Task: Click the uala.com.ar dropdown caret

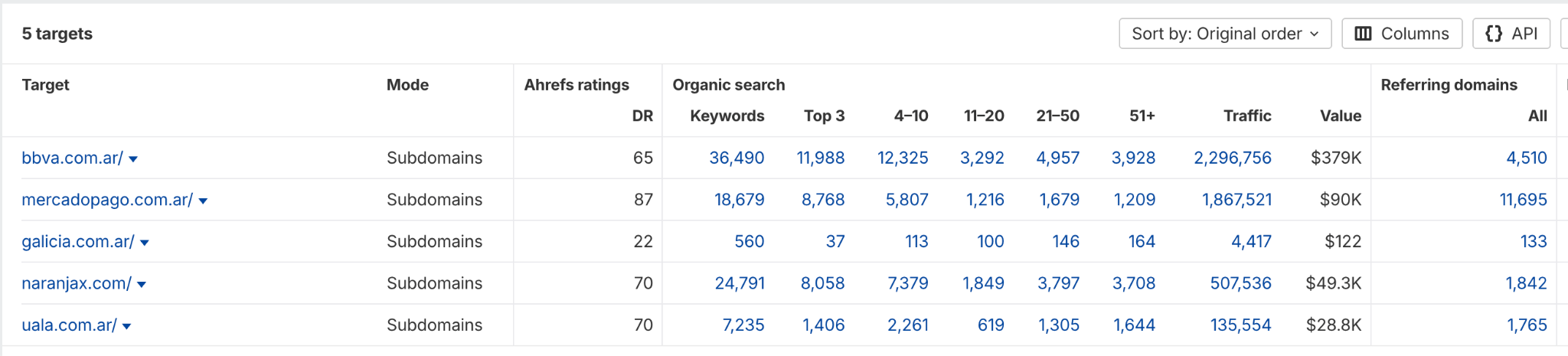Action: pos(127,326)
